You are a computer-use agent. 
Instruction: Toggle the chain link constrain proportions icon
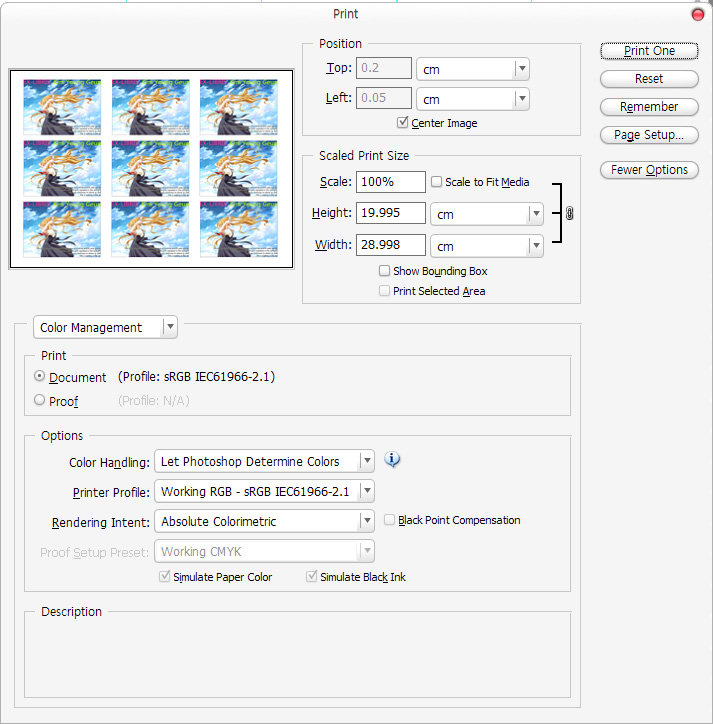569,213
